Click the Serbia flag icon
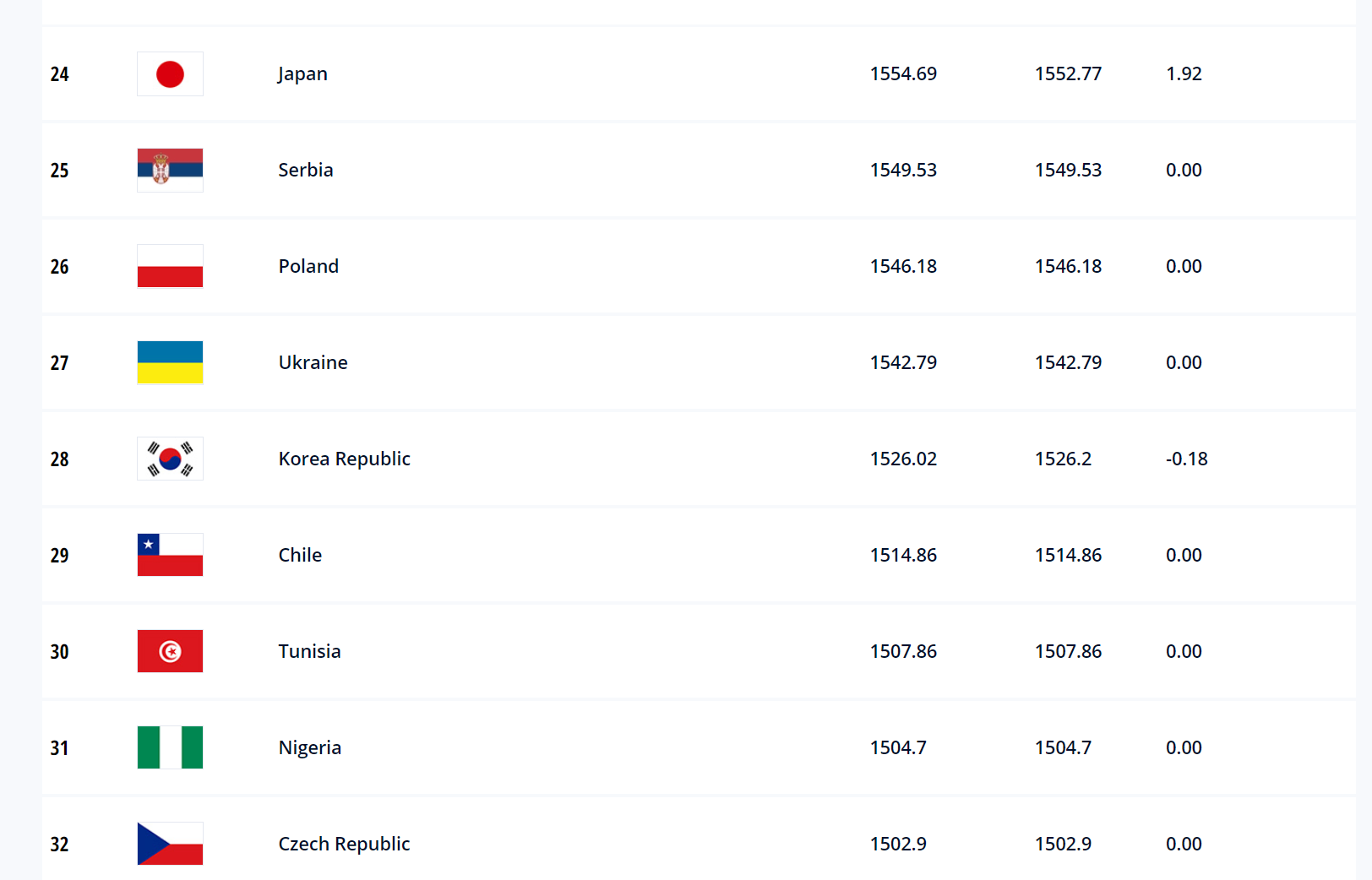The height and width of the screenshot is (880, 1372). click(x=170, y=170)
